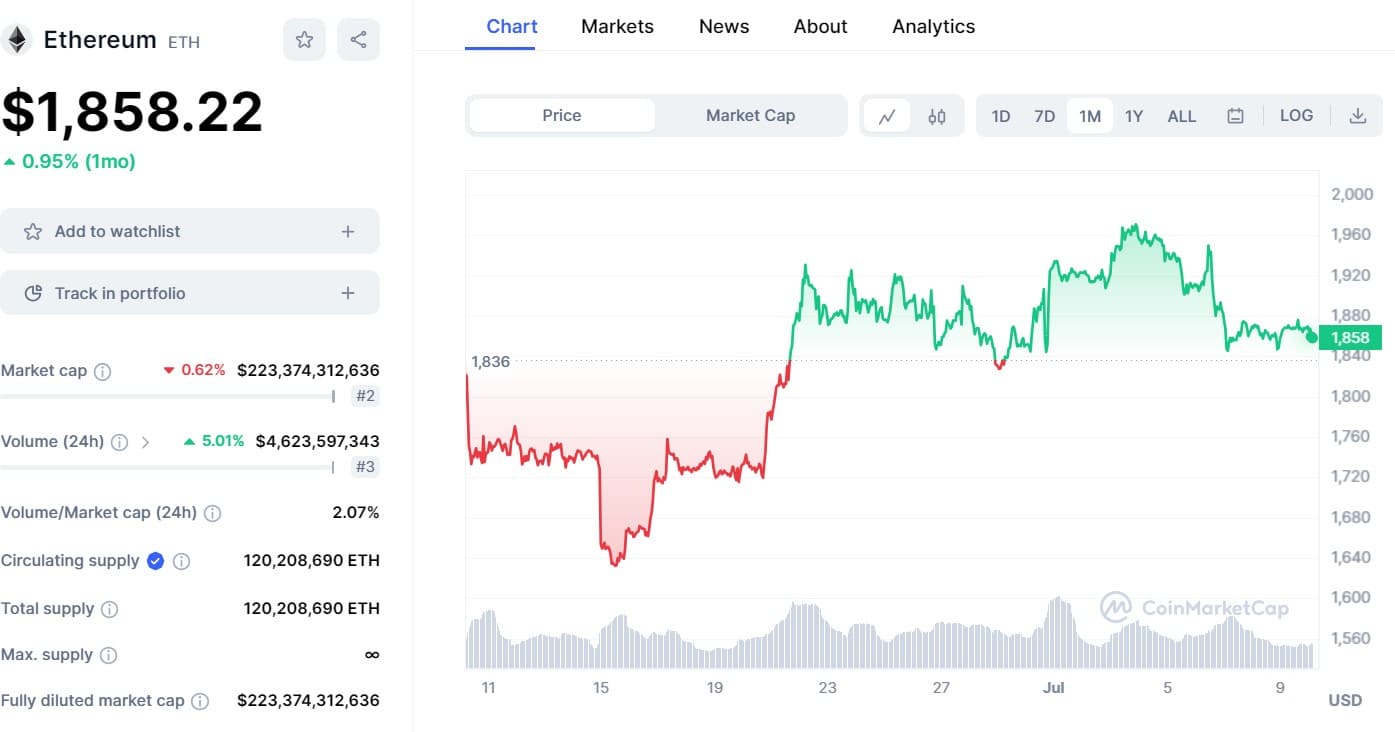The height and width of the screenshot is (732, 1395).
Task: Click the 0.95% (1mo) change text
Action: click(x=78, y=162)
